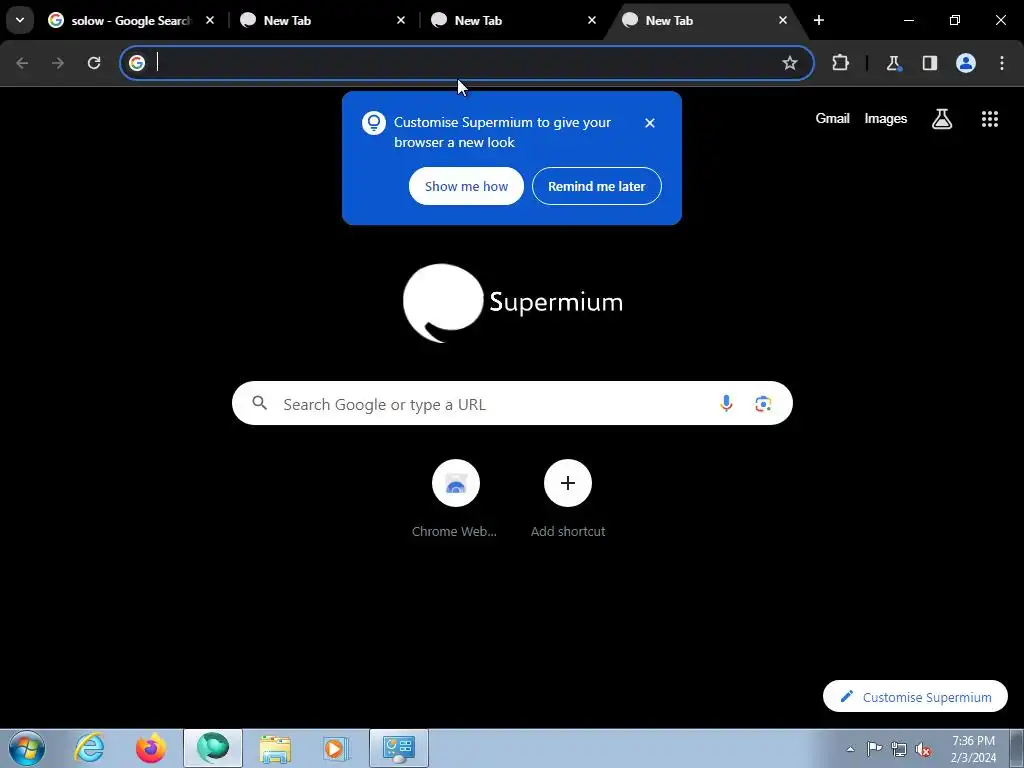The image size is (1024, 768).
Task: Open Search Labs flask icon on page
Action: point(942,119)
